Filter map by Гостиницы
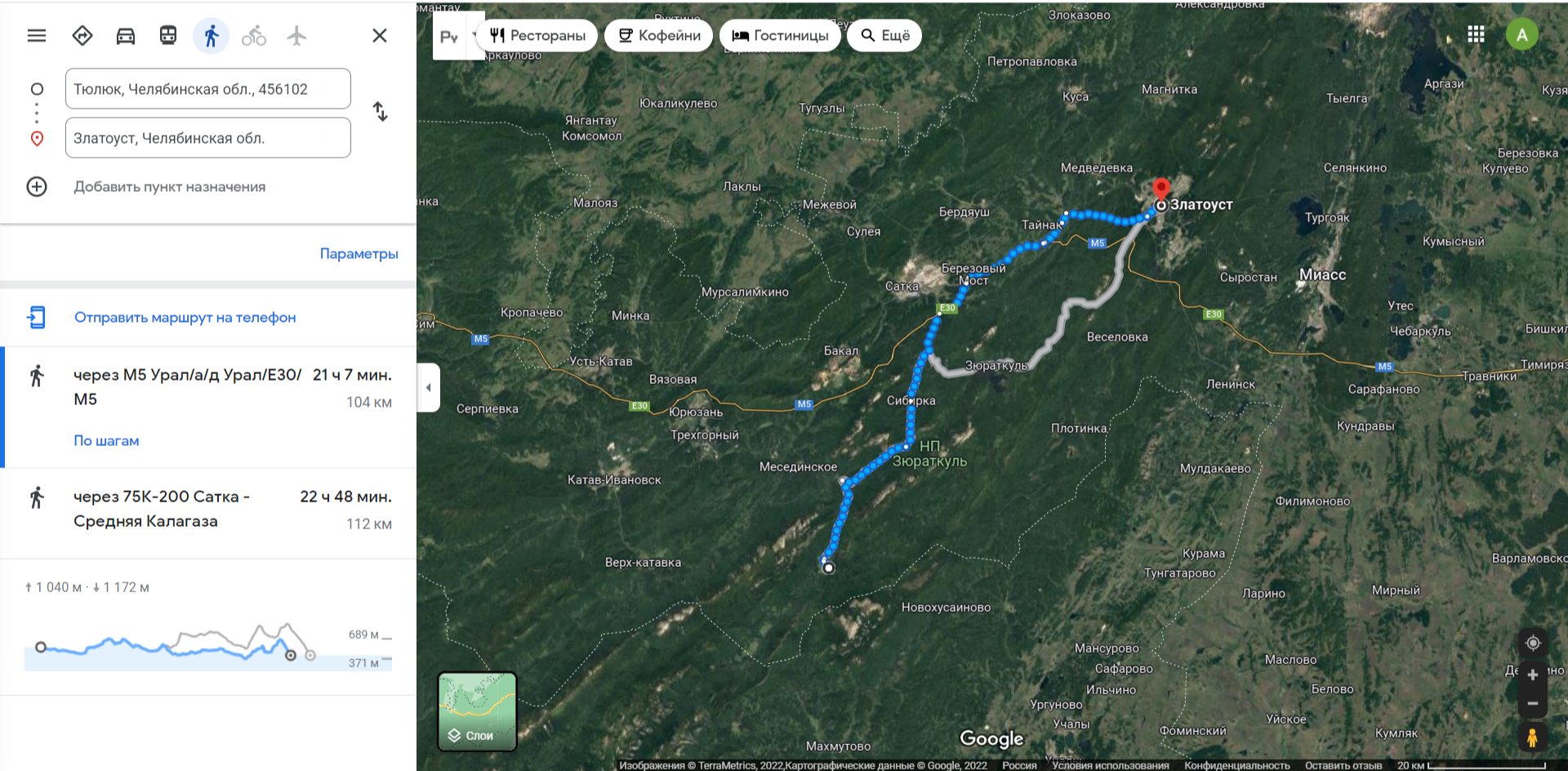The width and height of the screenshot is (1568, 771). click(780, 36)
